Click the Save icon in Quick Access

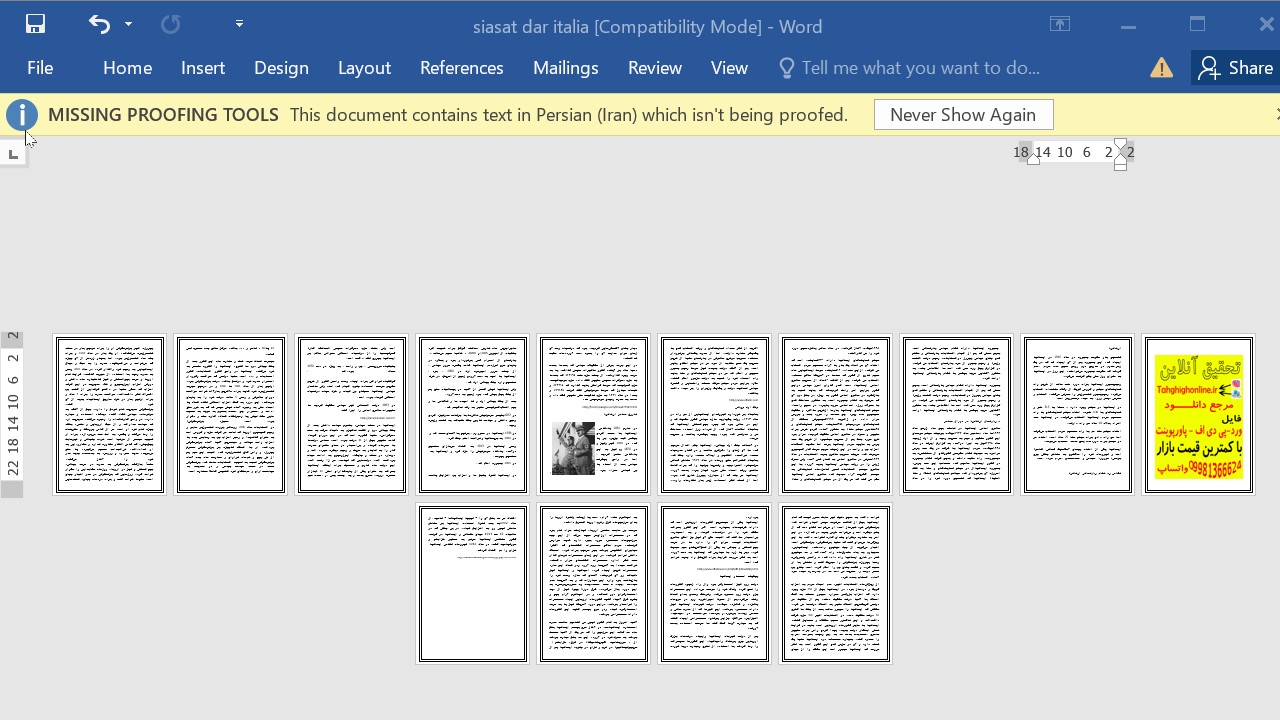35,24
